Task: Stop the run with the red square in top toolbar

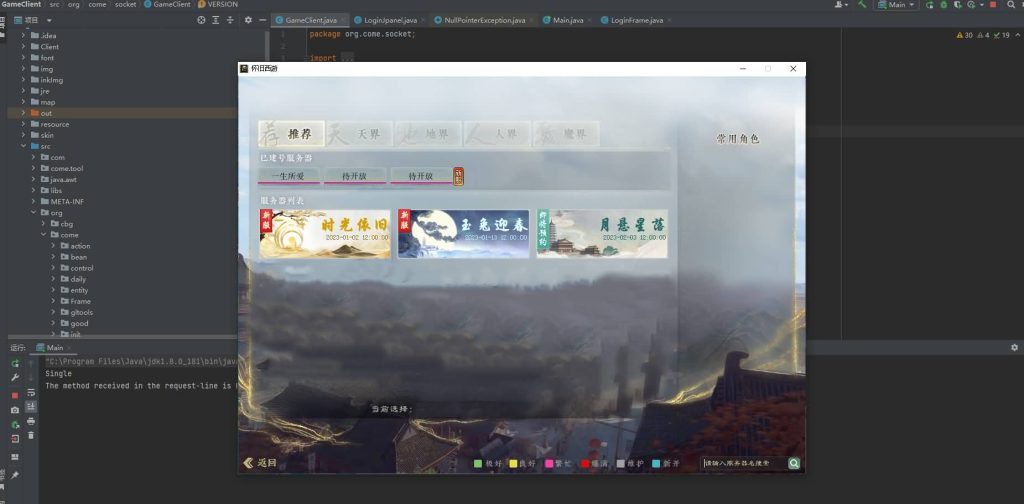Action: (x=993, y=5)
